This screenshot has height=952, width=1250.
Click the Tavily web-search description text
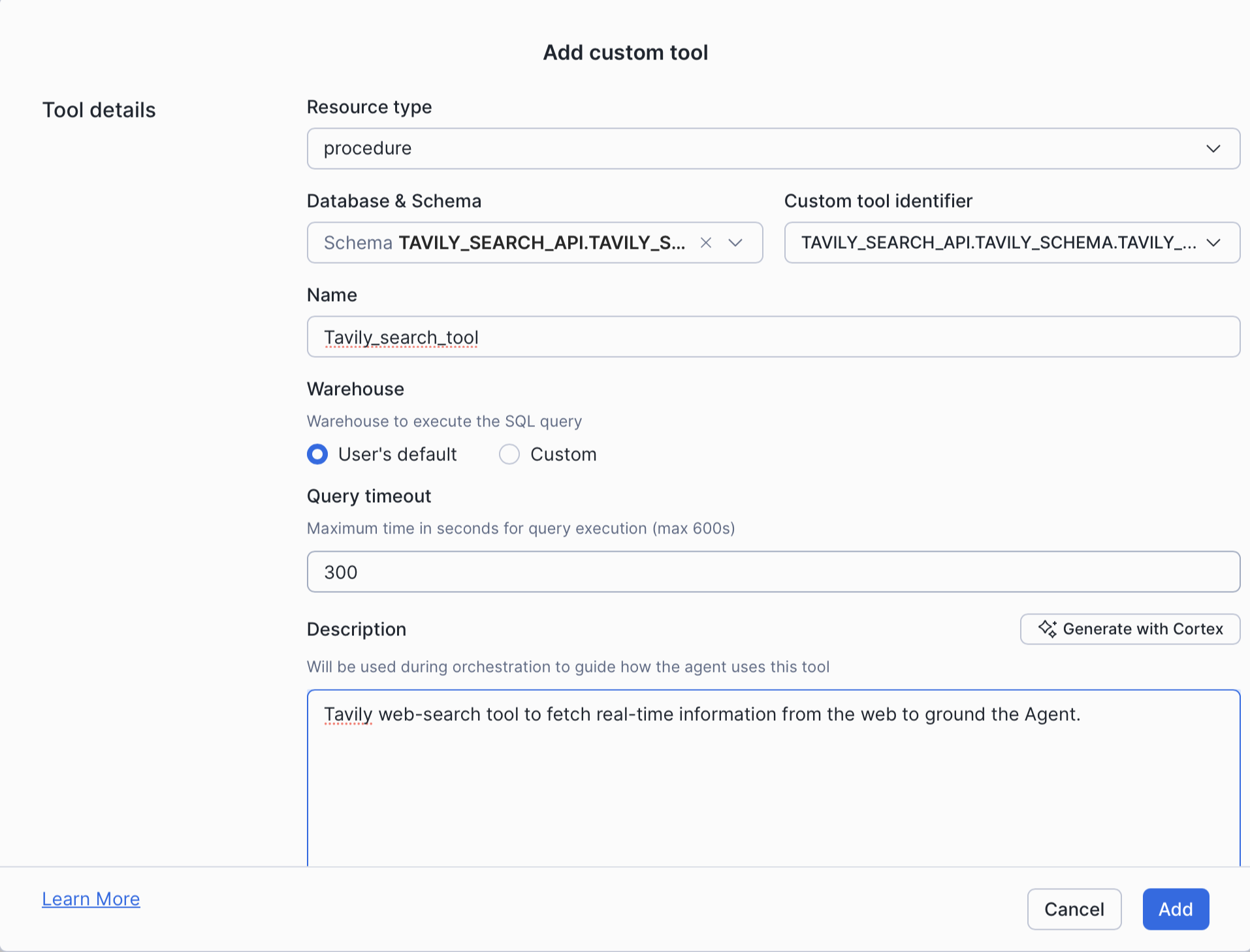[x=702, y=714]
